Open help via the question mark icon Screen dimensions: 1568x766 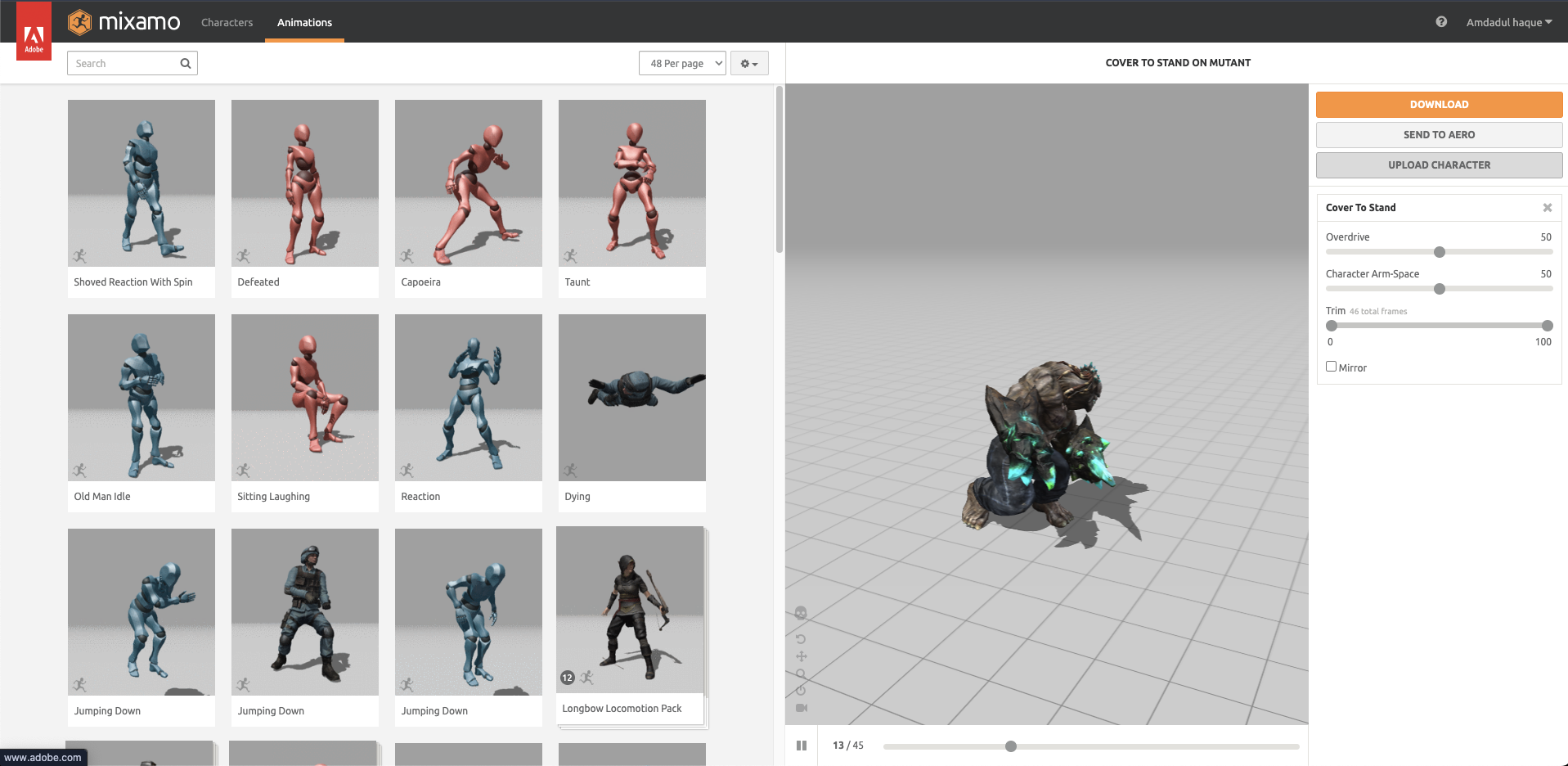(1441, 22)
